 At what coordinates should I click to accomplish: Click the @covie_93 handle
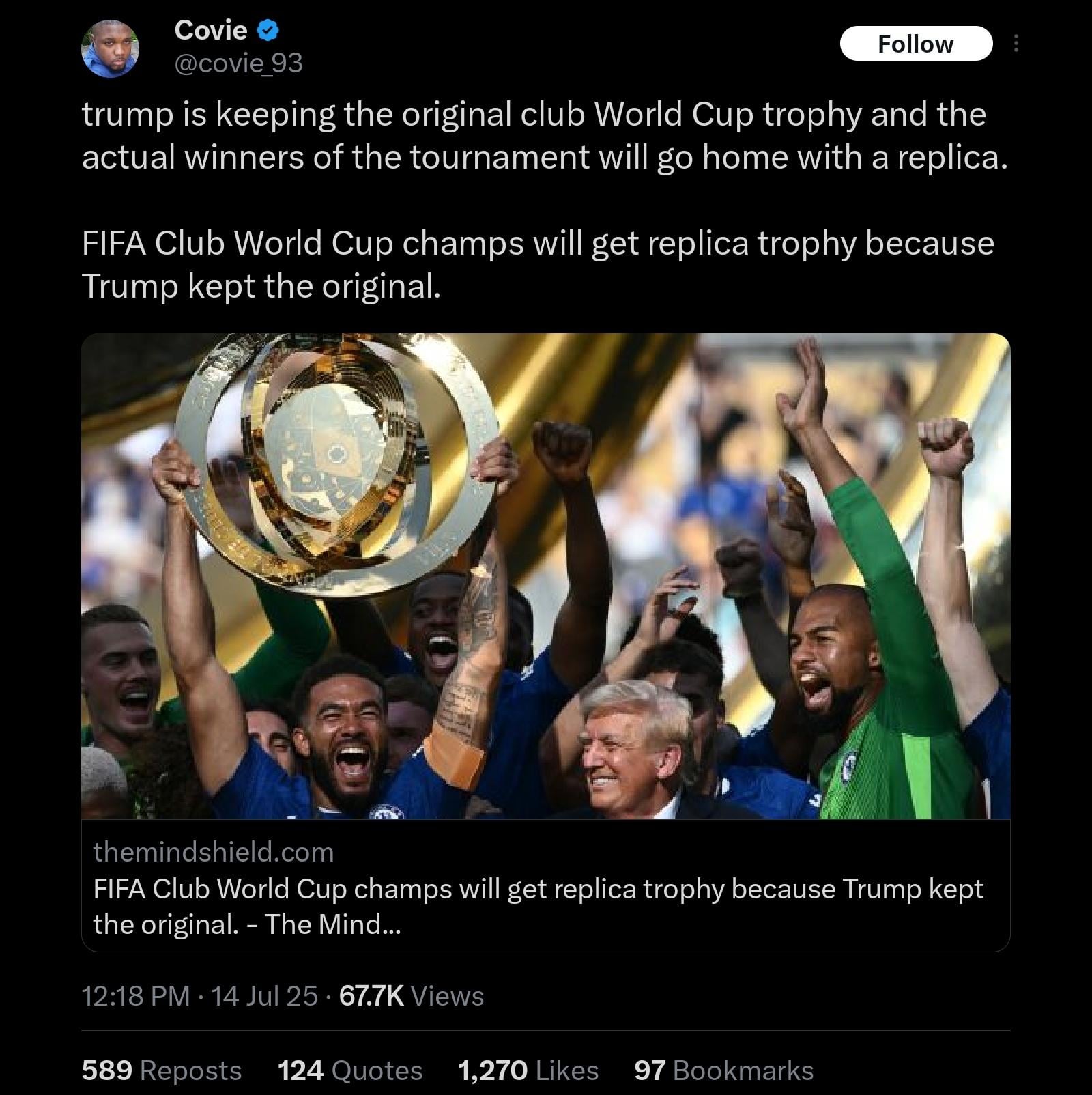[x=238, y=63]
